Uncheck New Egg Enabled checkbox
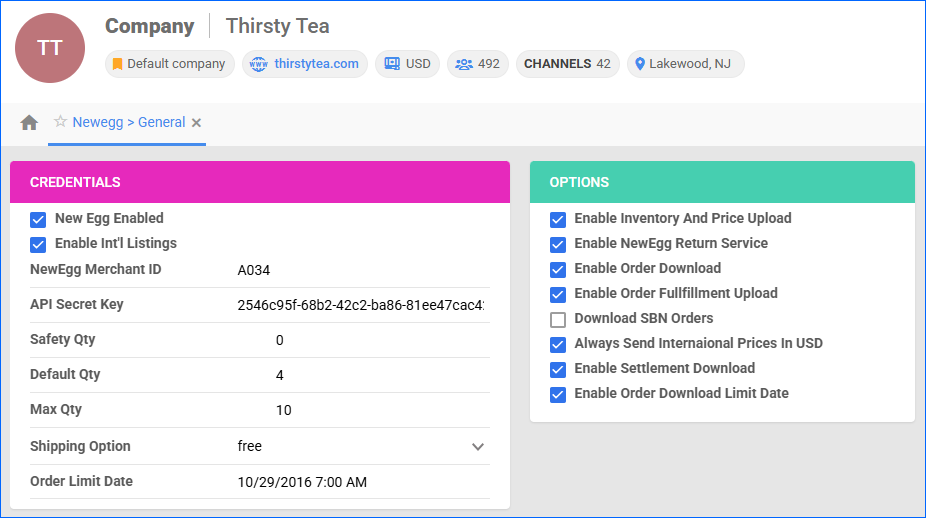The image size is (926, 518). tap(39, 219)
